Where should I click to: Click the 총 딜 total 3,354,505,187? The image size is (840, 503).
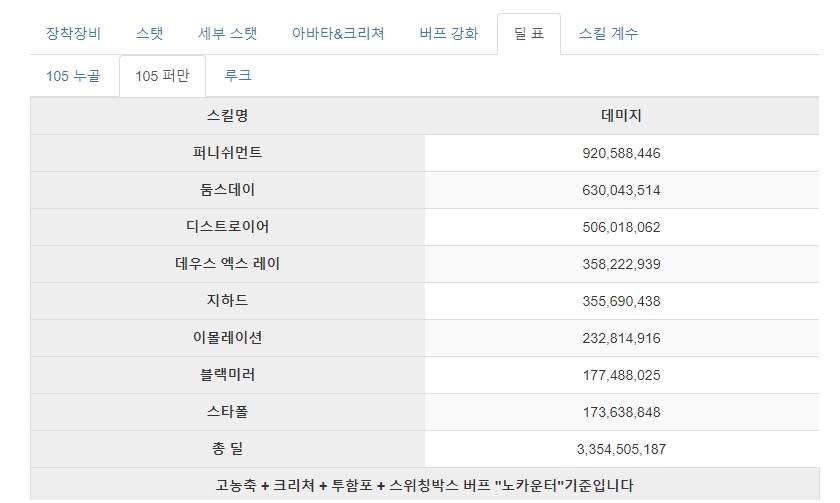tap(621, 449)
